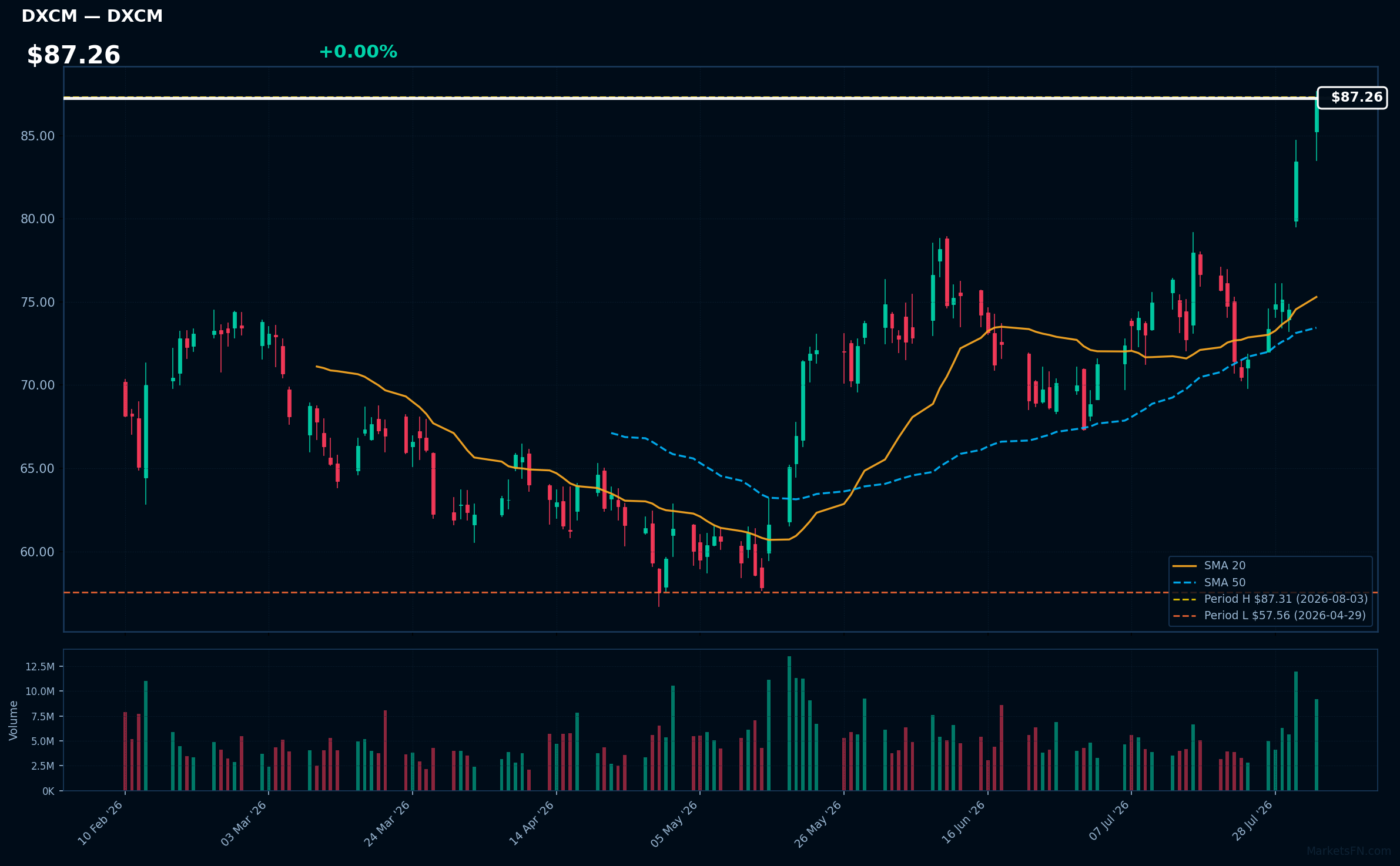Click the 70.00 price axis label
The height and width of the screenshot is (866, 1400).
click(38, 385)
